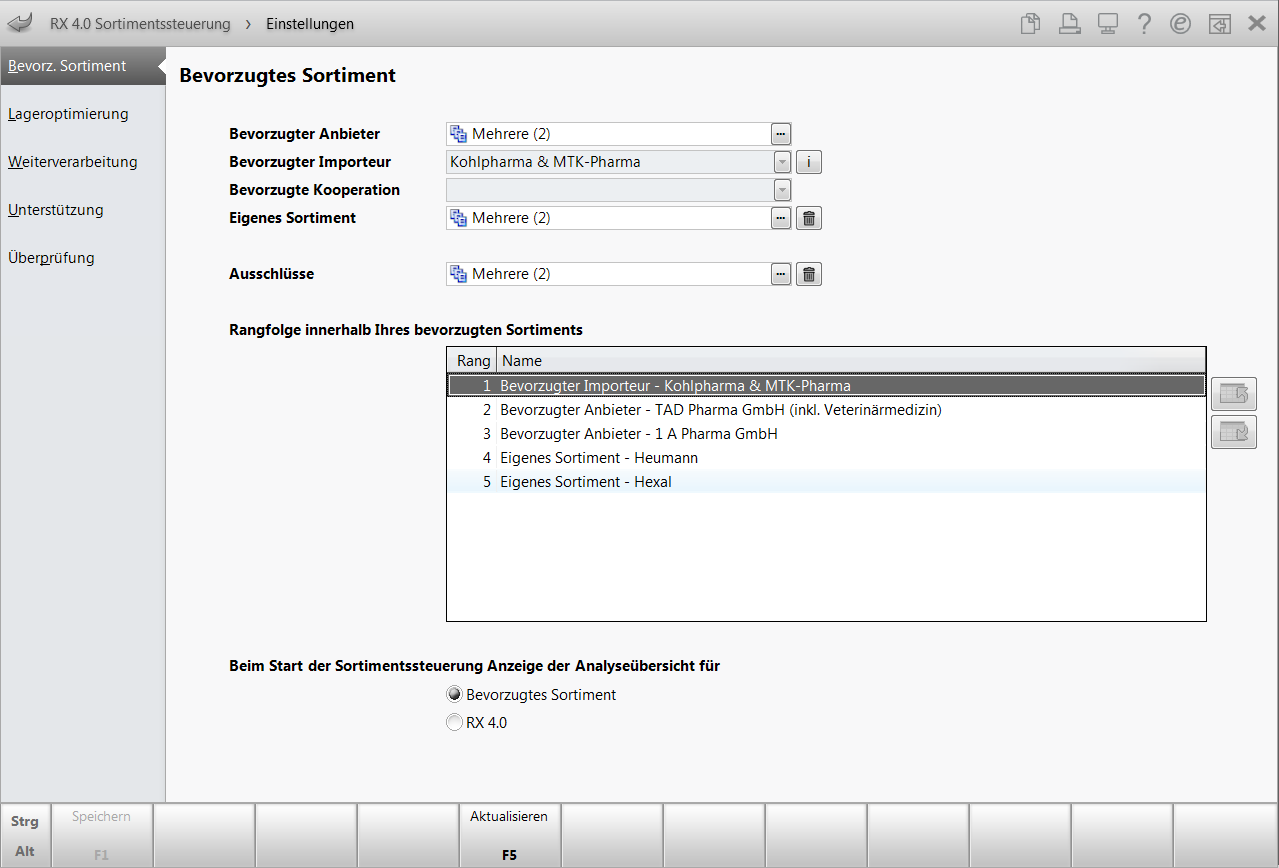Expand the Bevorzugte Kooperation dropdown

click(x=781, y=190)
